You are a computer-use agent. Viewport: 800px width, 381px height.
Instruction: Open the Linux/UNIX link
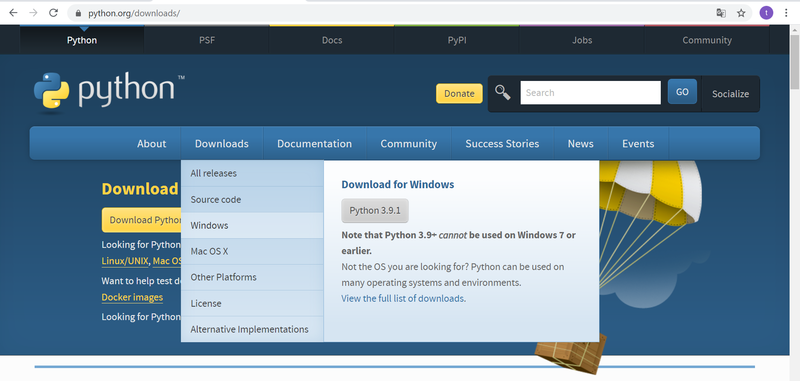click(x=125, y=261)
